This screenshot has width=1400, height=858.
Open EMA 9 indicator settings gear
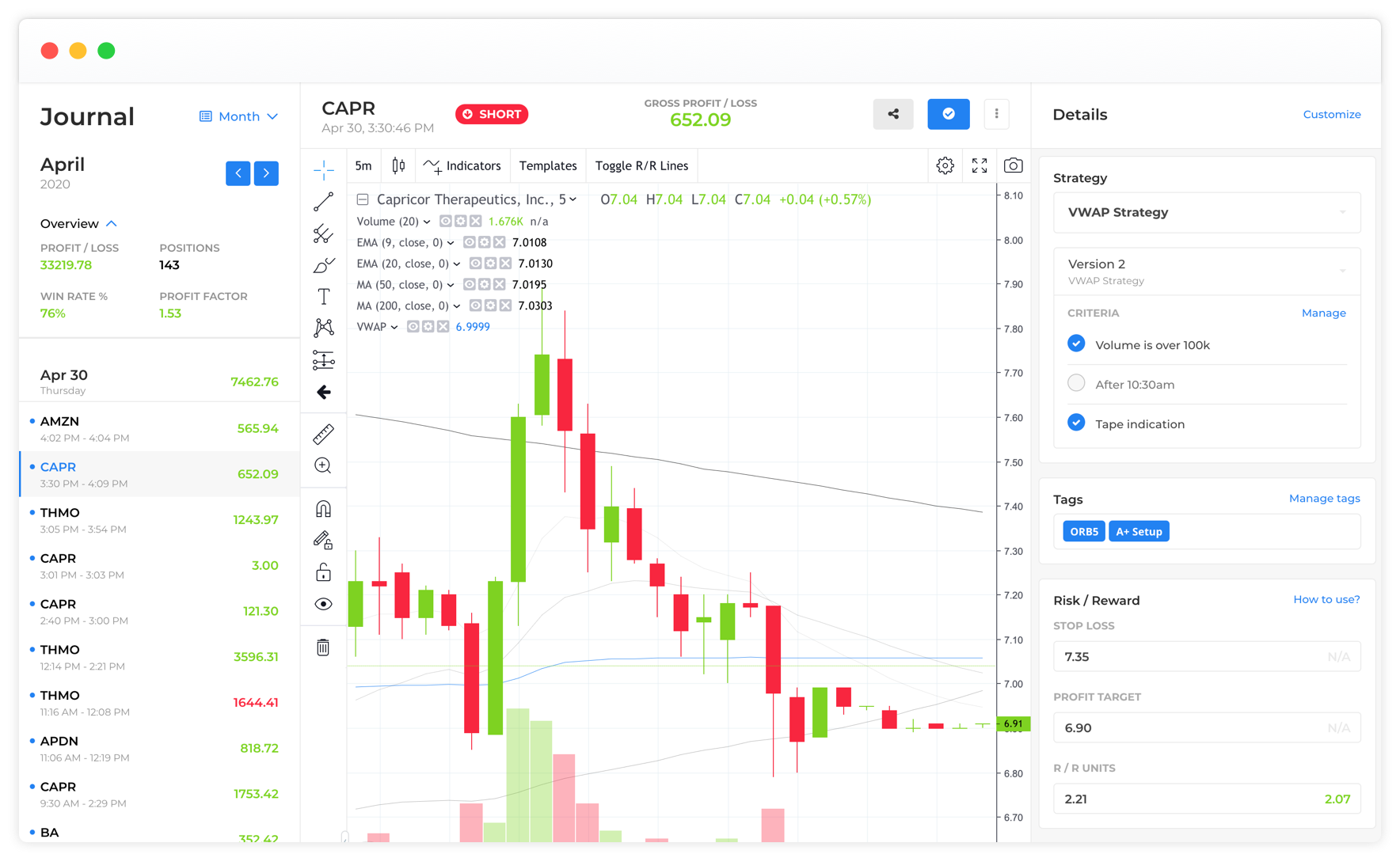tap(484, 242)
